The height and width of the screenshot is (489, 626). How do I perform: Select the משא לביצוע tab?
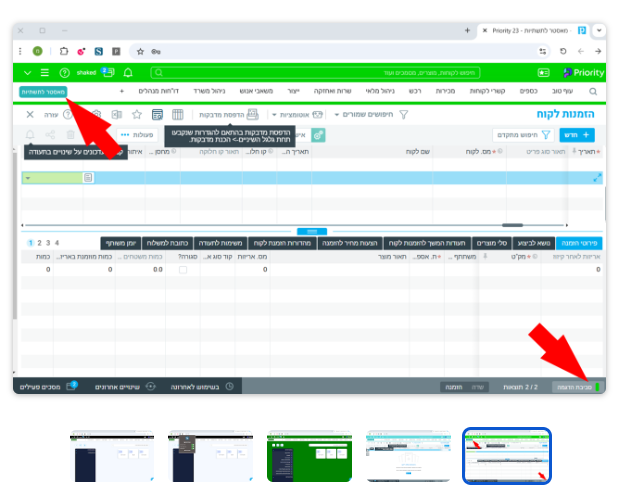[533, 243]
